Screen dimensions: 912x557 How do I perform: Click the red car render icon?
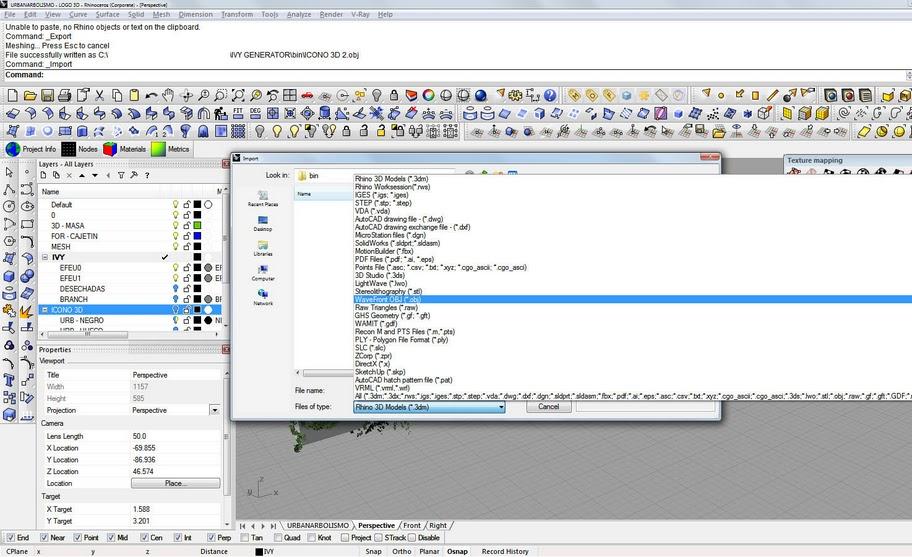pos(307,95)
